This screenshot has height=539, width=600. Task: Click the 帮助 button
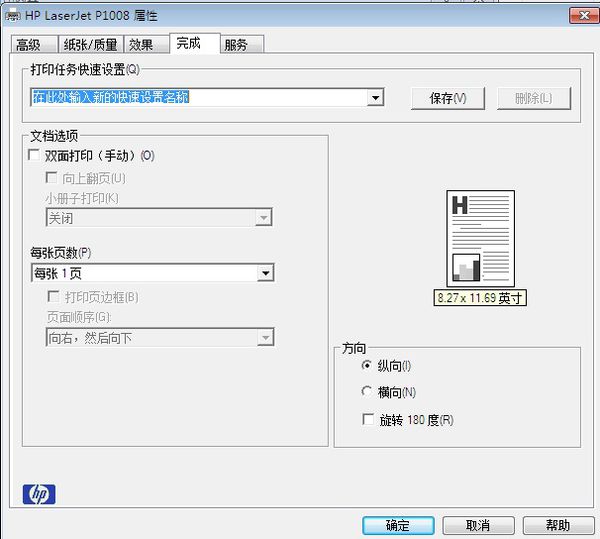pos(558,525)
